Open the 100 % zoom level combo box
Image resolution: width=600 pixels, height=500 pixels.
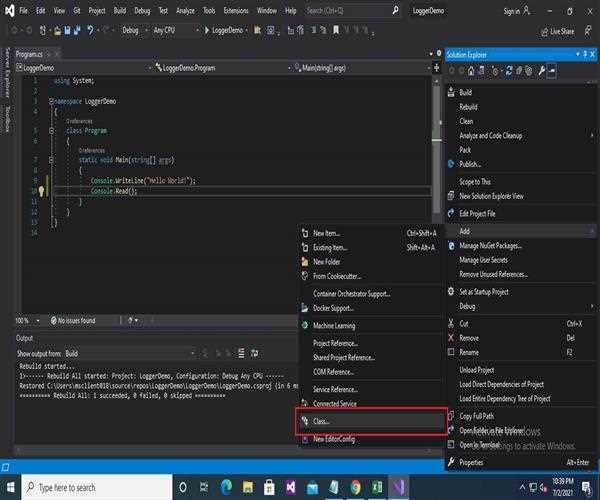pyautogui.click(x=28, y=320)
